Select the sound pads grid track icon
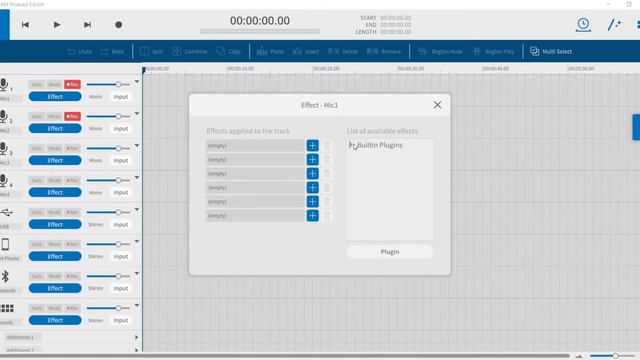 (x=7, y=308)
